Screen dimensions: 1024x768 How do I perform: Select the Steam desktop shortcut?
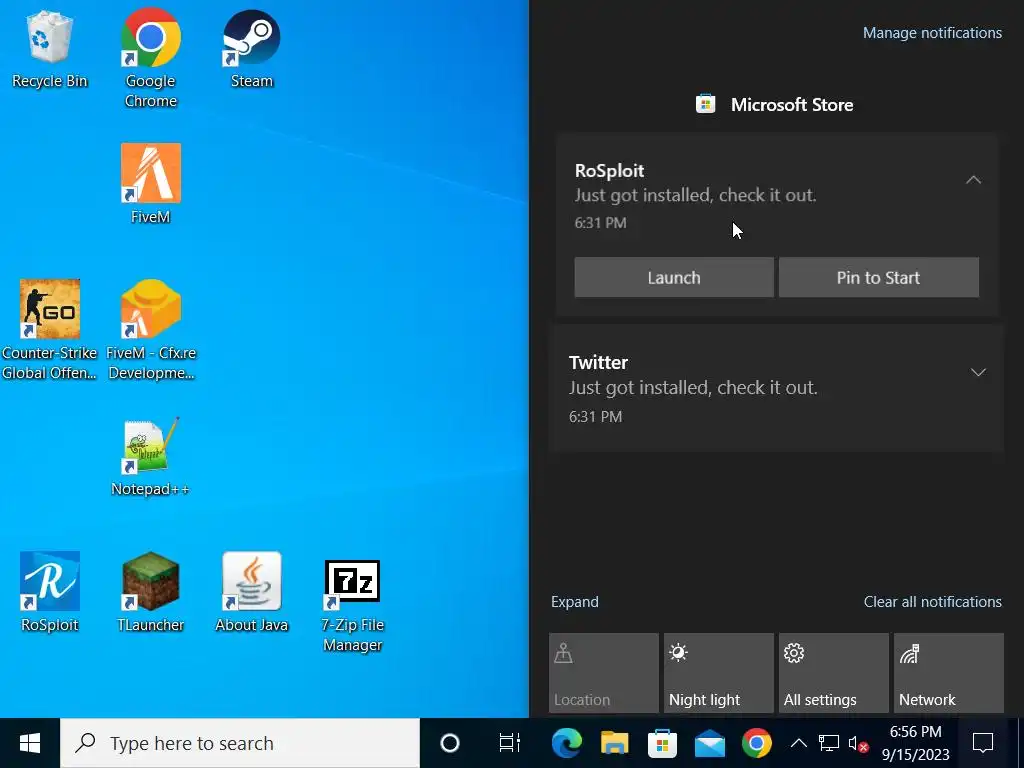click(251, 50)
